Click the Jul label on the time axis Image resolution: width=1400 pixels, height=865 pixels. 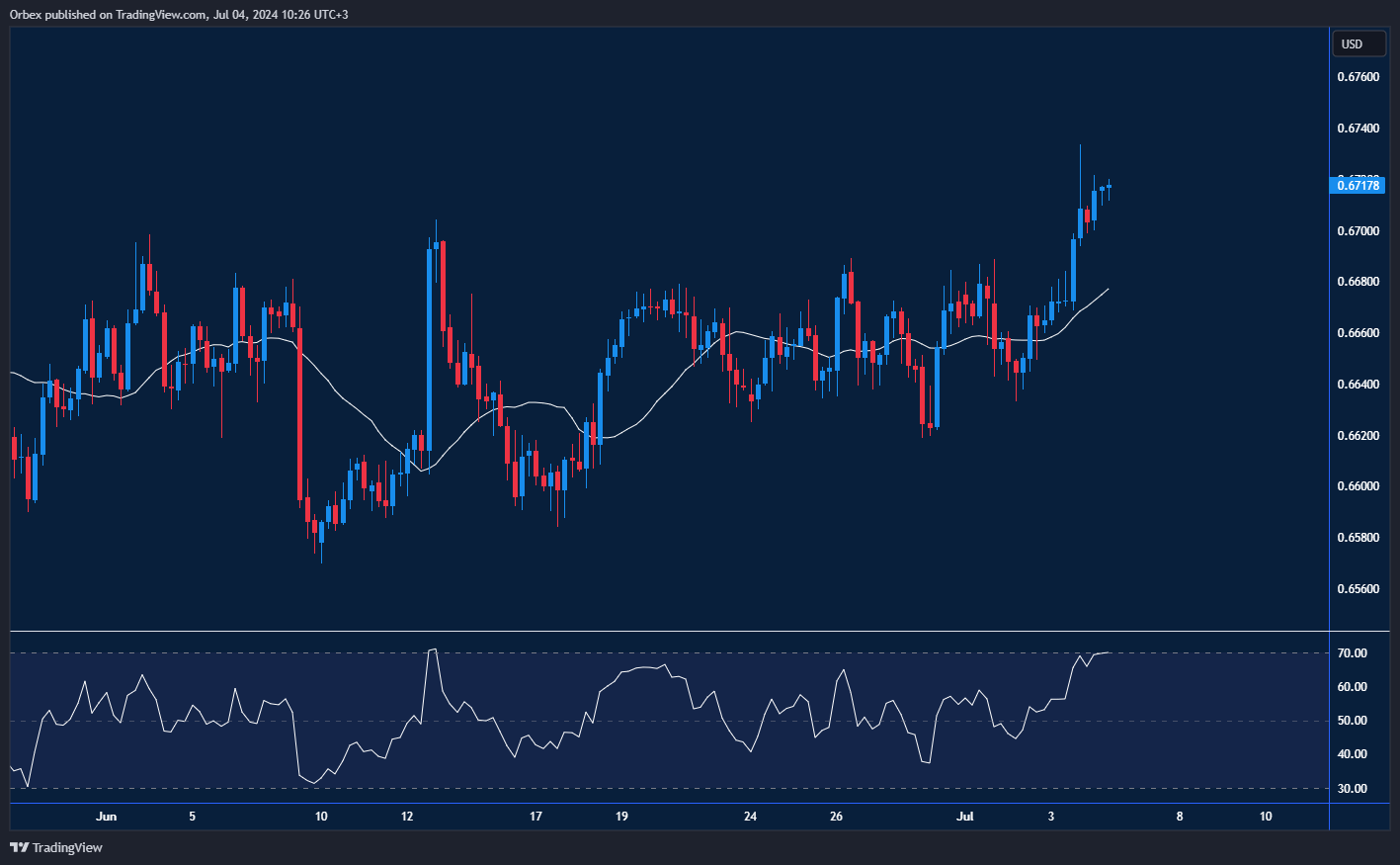tap(964, 817)
